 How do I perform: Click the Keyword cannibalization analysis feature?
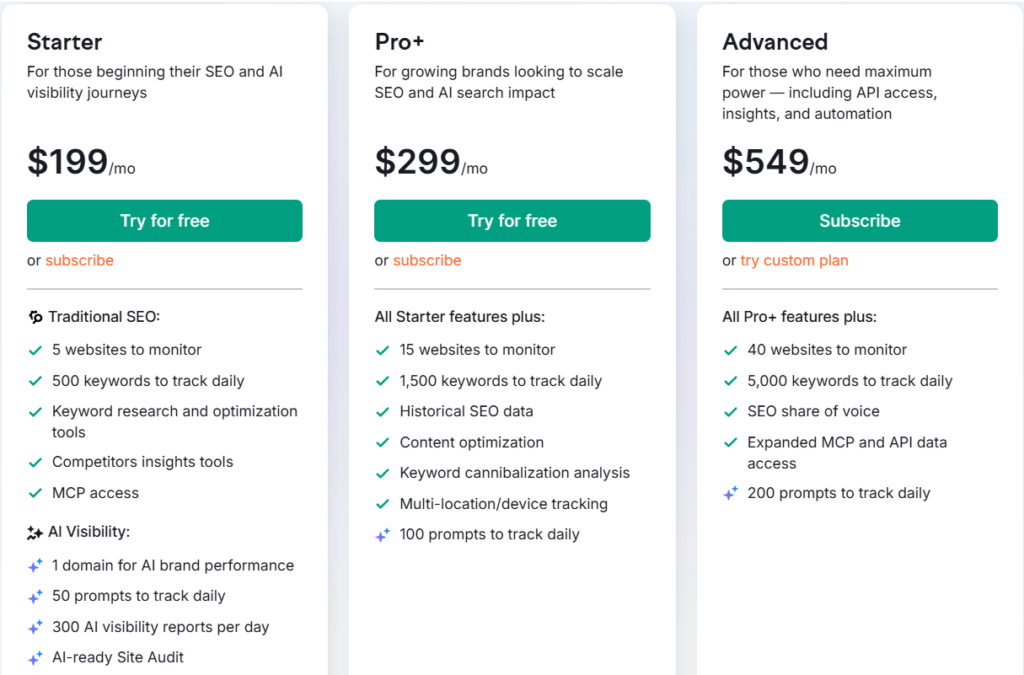click(x=515, y=473)
